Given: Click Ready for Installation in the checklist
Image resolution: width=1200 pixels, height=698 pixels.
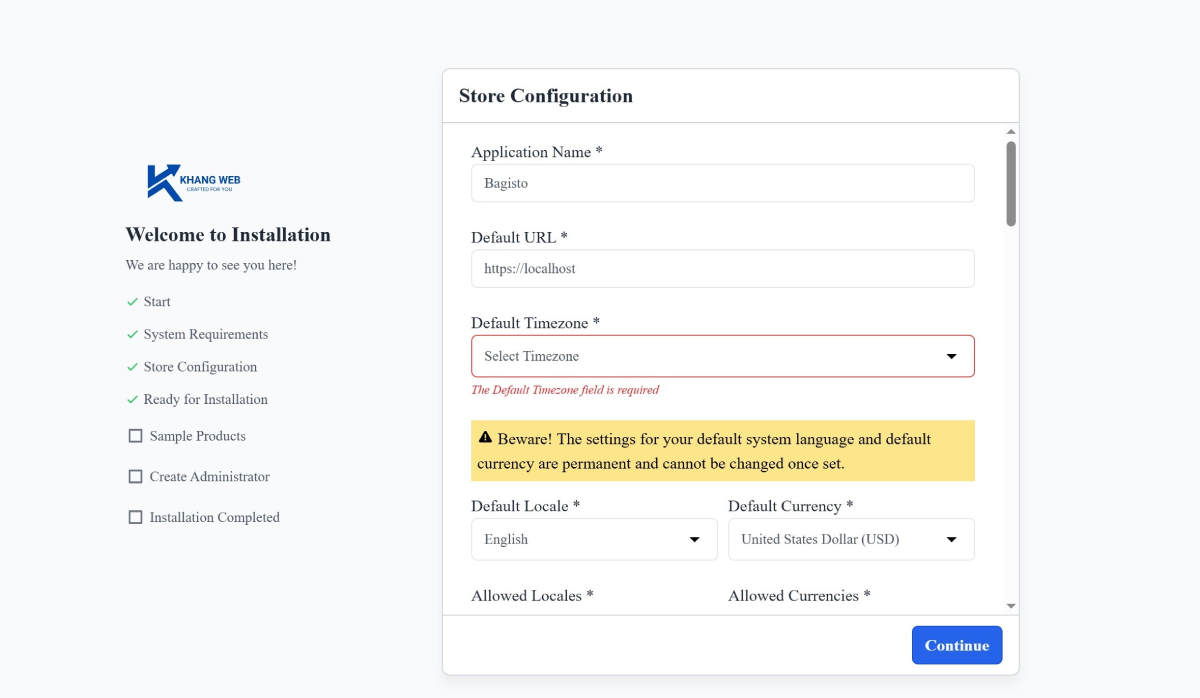Looking at the screenshot, I should [x=205, y=399].
